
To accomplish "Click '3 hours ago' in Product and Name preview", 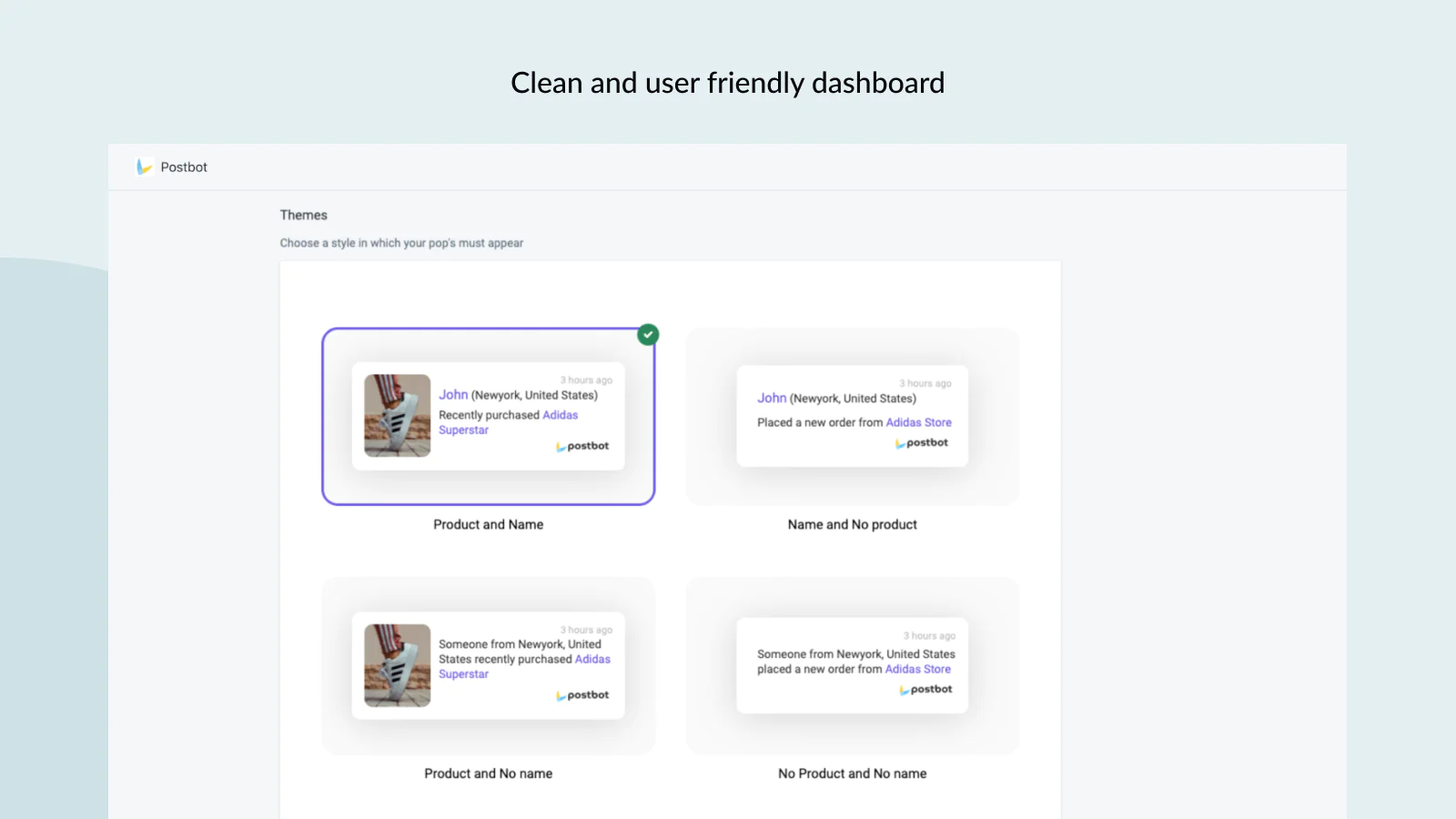I will pyautogui.click(x=587, y=380).
